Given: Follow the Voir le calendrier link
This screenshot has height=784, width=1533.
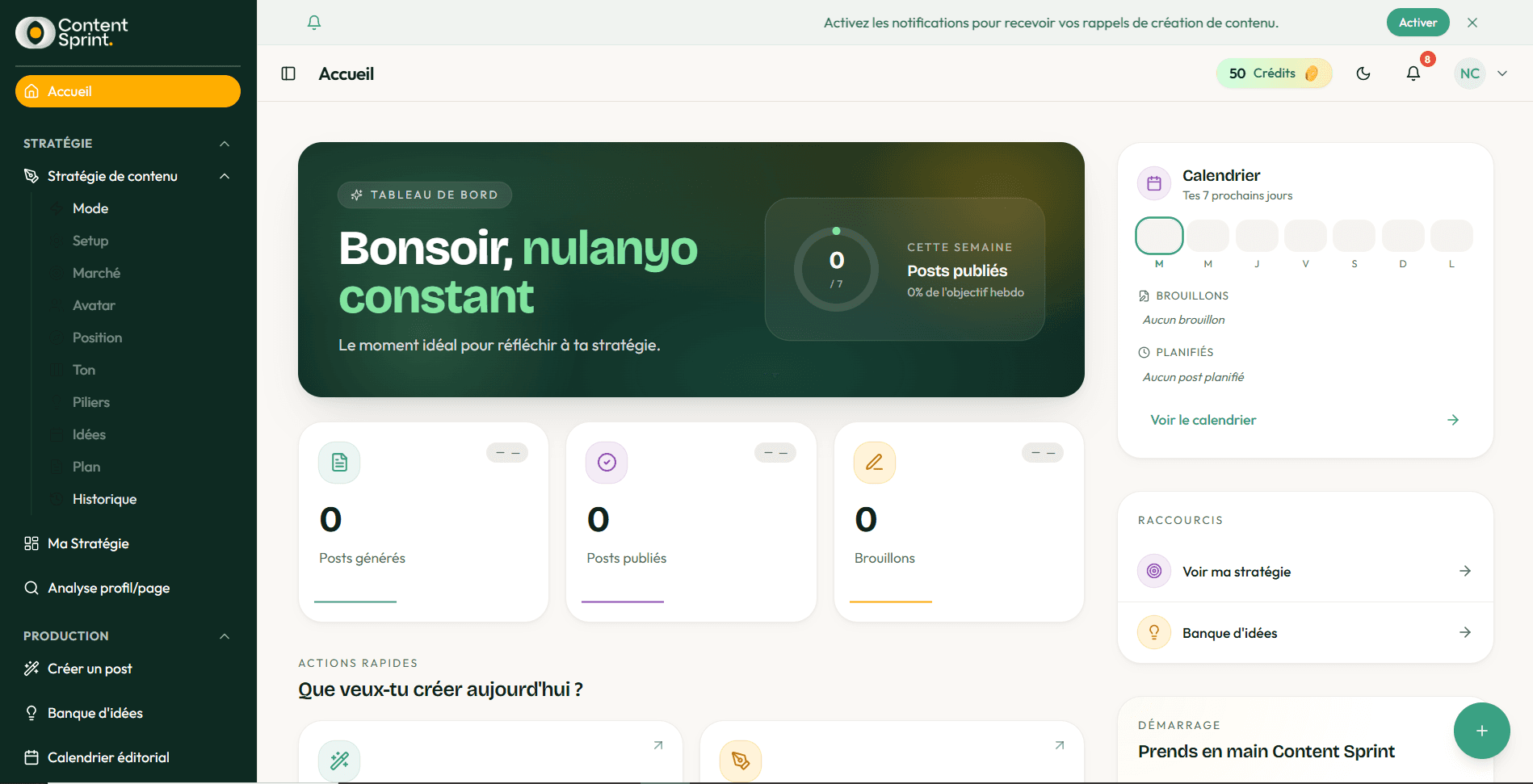Looking at the screenshot, I should click(1305, 420).
